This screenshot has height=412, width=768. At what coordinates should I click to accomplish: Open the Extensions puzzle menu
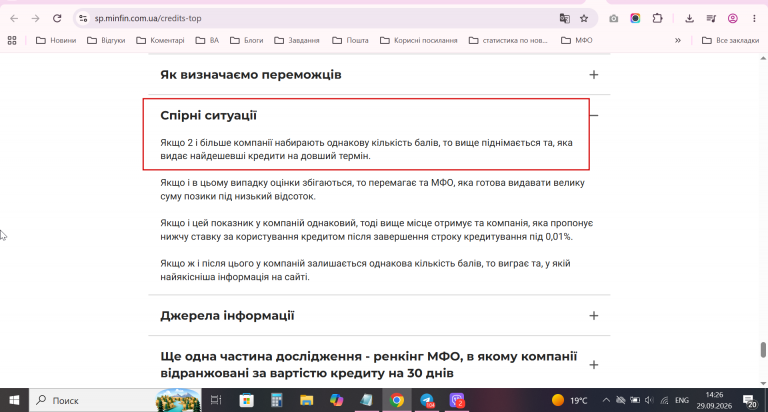pos(657,18)
